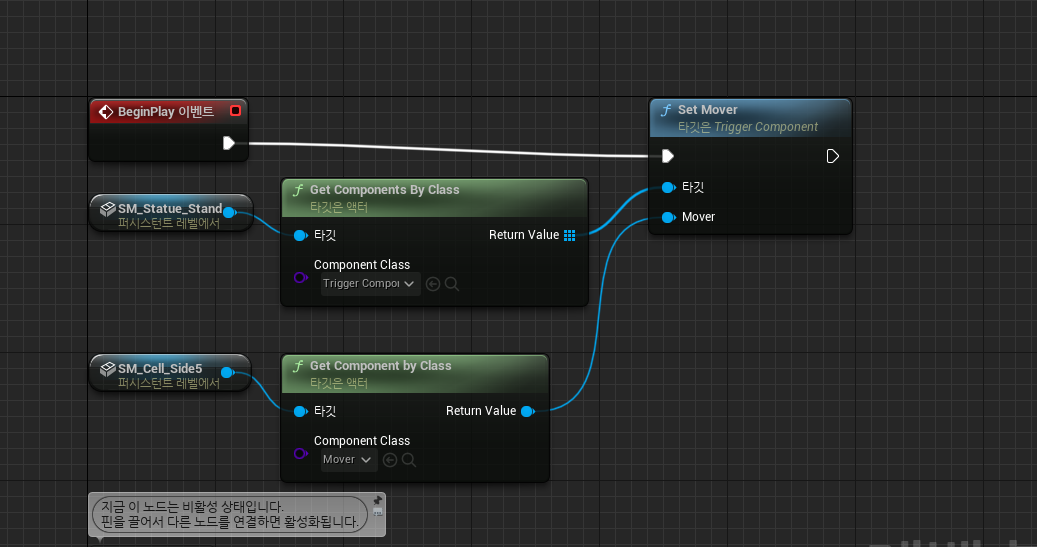Toggle the comment bubble visibility icon below pin
1037x547 pixels.
[x=378, y=512]
